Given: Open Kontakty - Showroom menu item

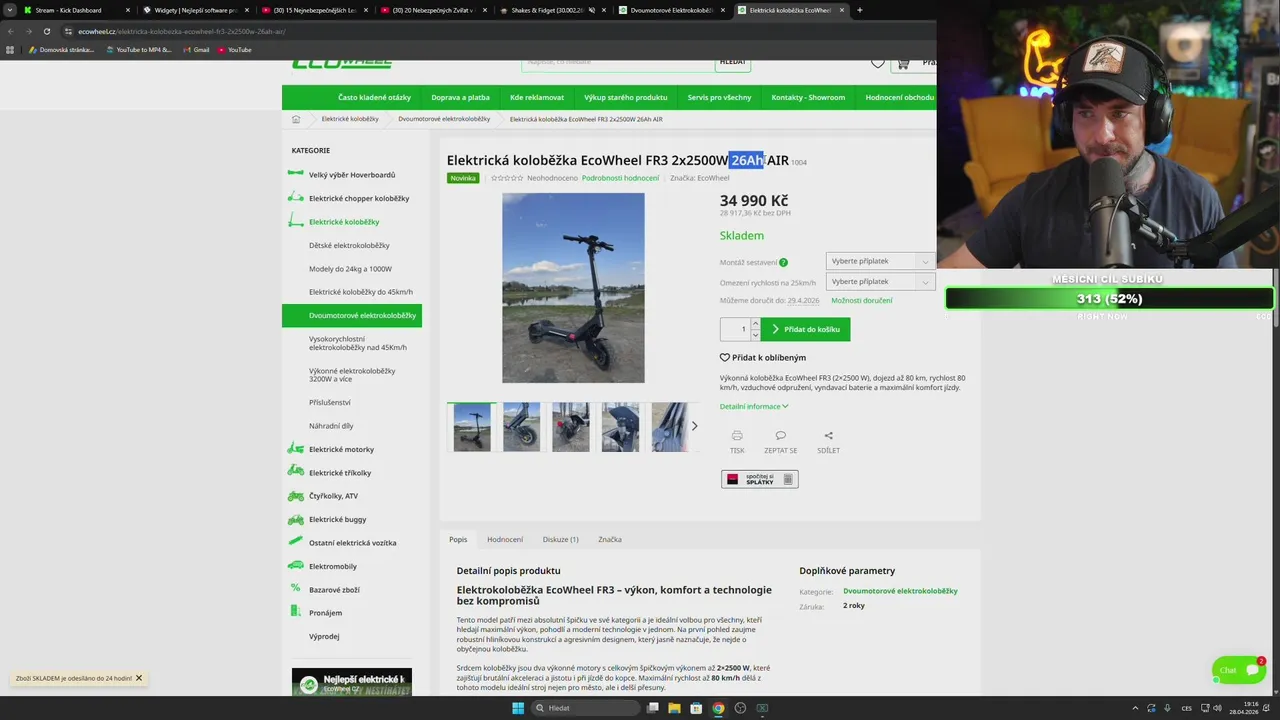Looking at the screenshot, I should (808, 97).
